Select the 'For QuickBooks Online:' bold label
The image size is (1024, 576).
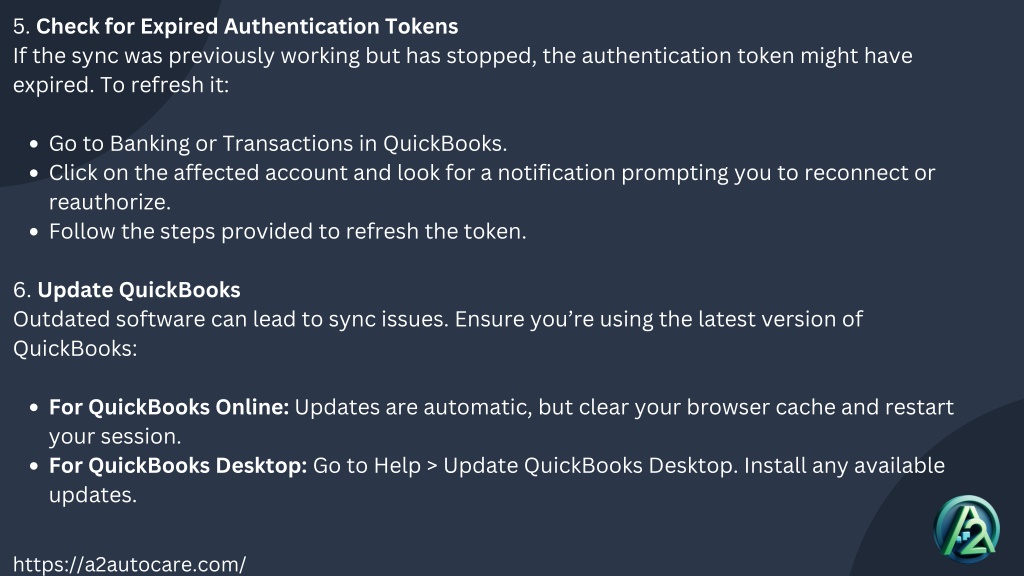tap(169, 407)
